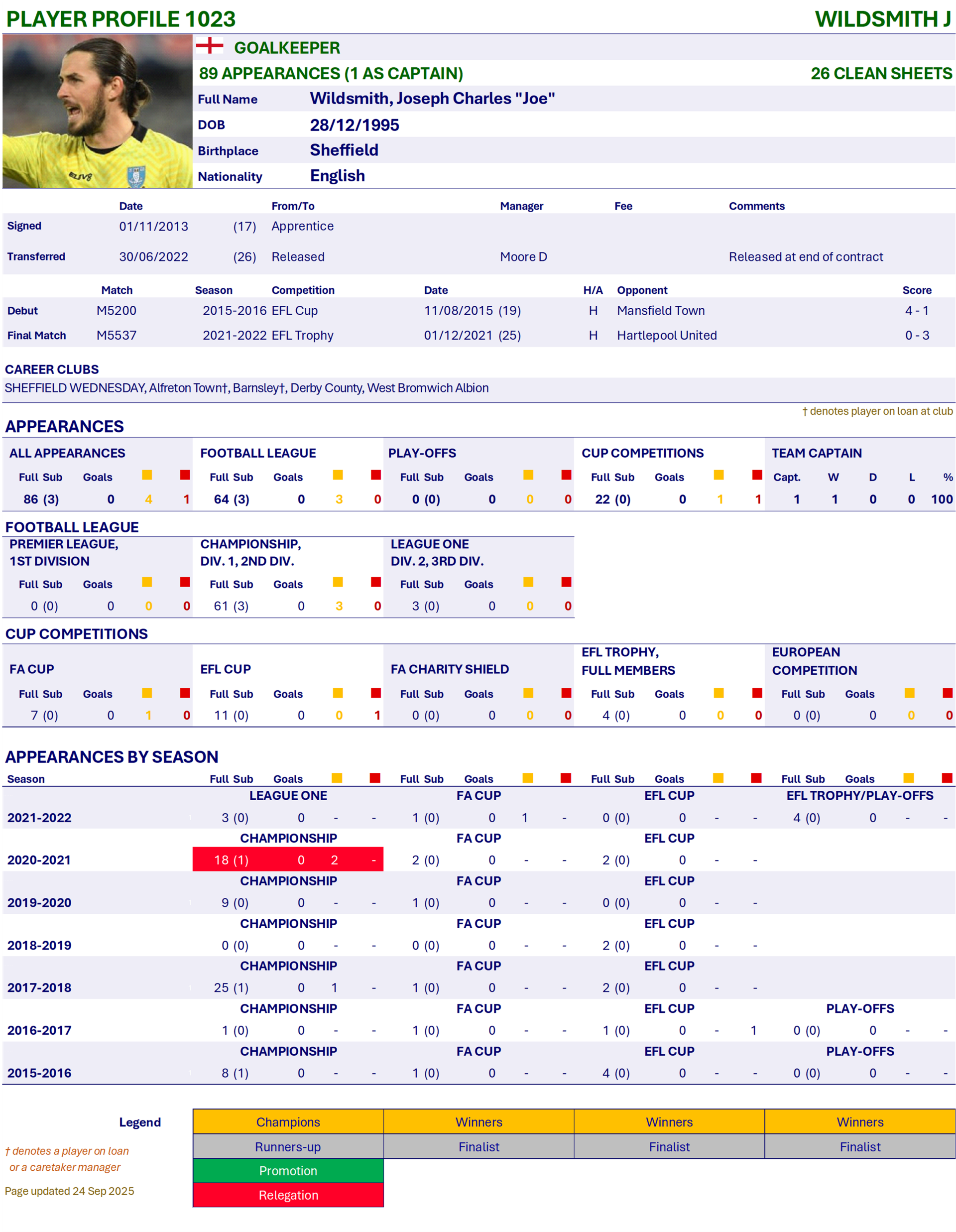Click the green Promotion legend cell
Image resolution: width=956 pixels, height=1232 pixels.
point(288,1171)
